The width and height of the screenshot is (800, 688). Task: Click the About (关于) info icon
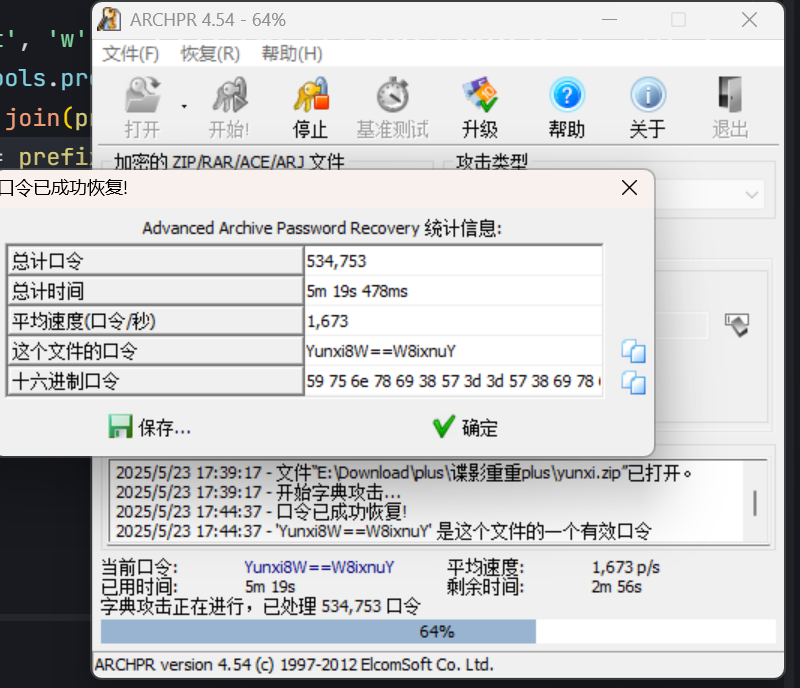coord(648,95)
